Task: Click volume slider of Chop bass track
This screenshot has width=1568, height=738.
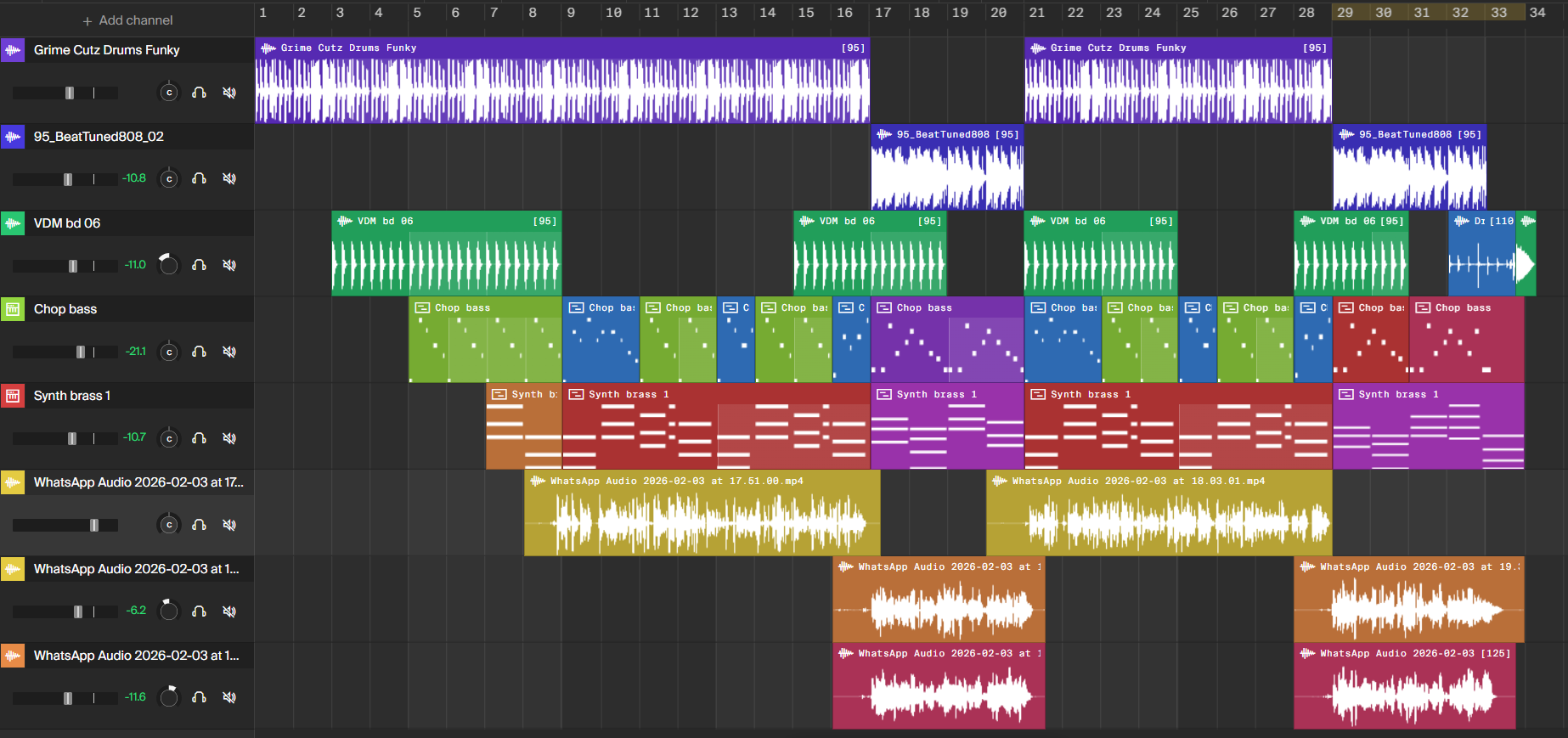Action: tap(81, 352)
